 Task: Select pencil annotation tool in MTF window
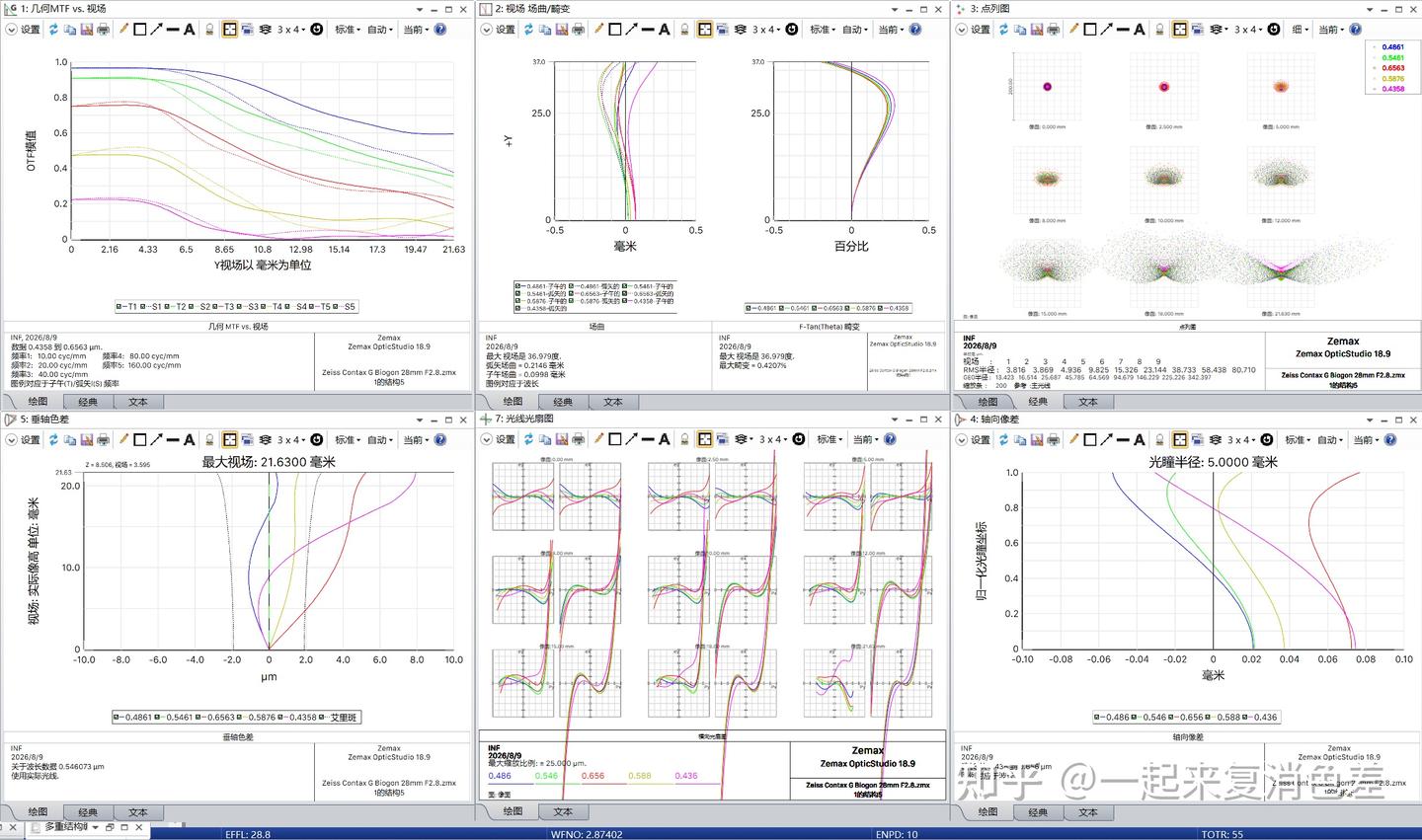123,30
